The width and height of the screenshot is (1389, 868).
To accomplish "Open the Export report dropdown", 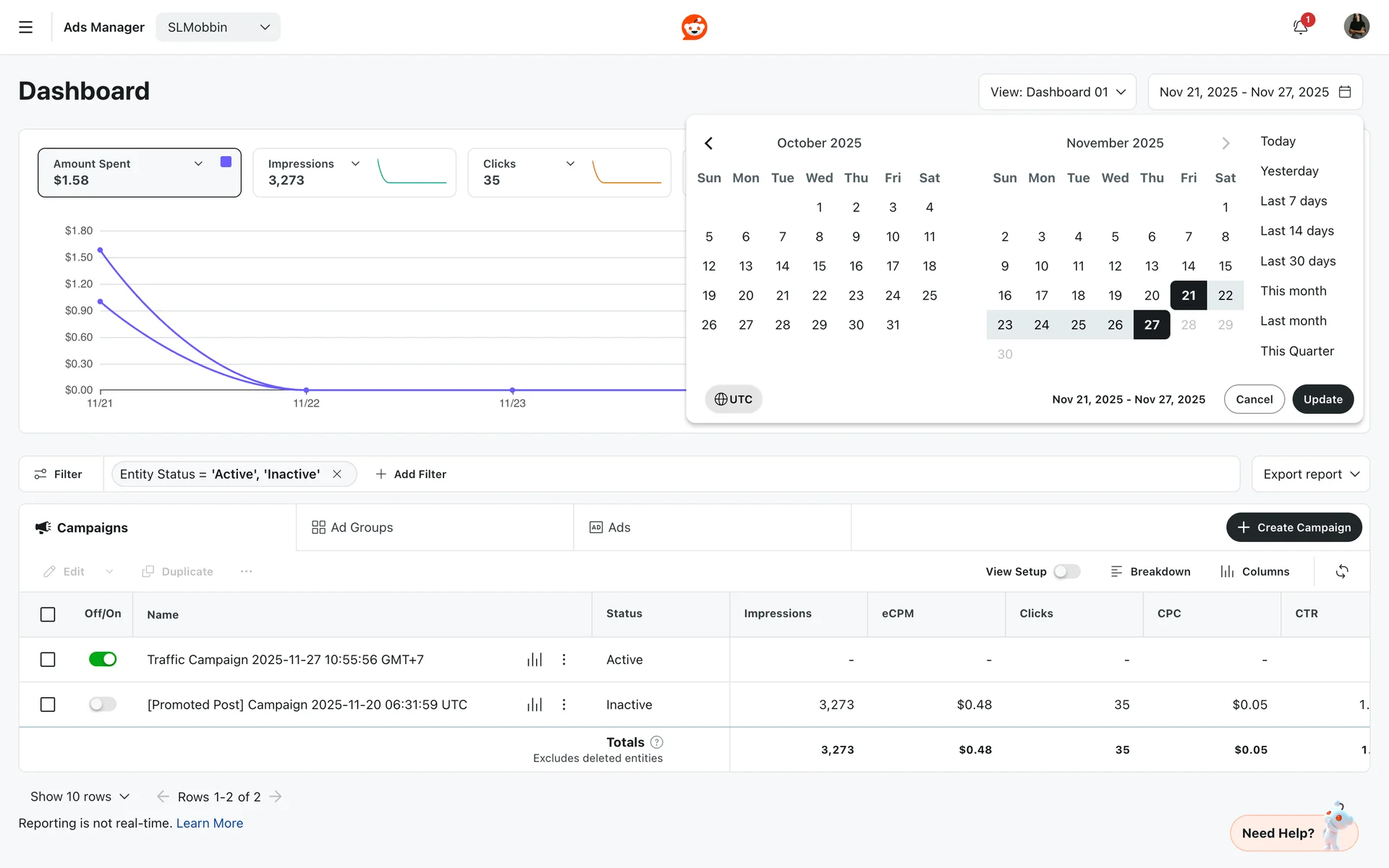I will pyautogui.click(x=1310, y=475).
